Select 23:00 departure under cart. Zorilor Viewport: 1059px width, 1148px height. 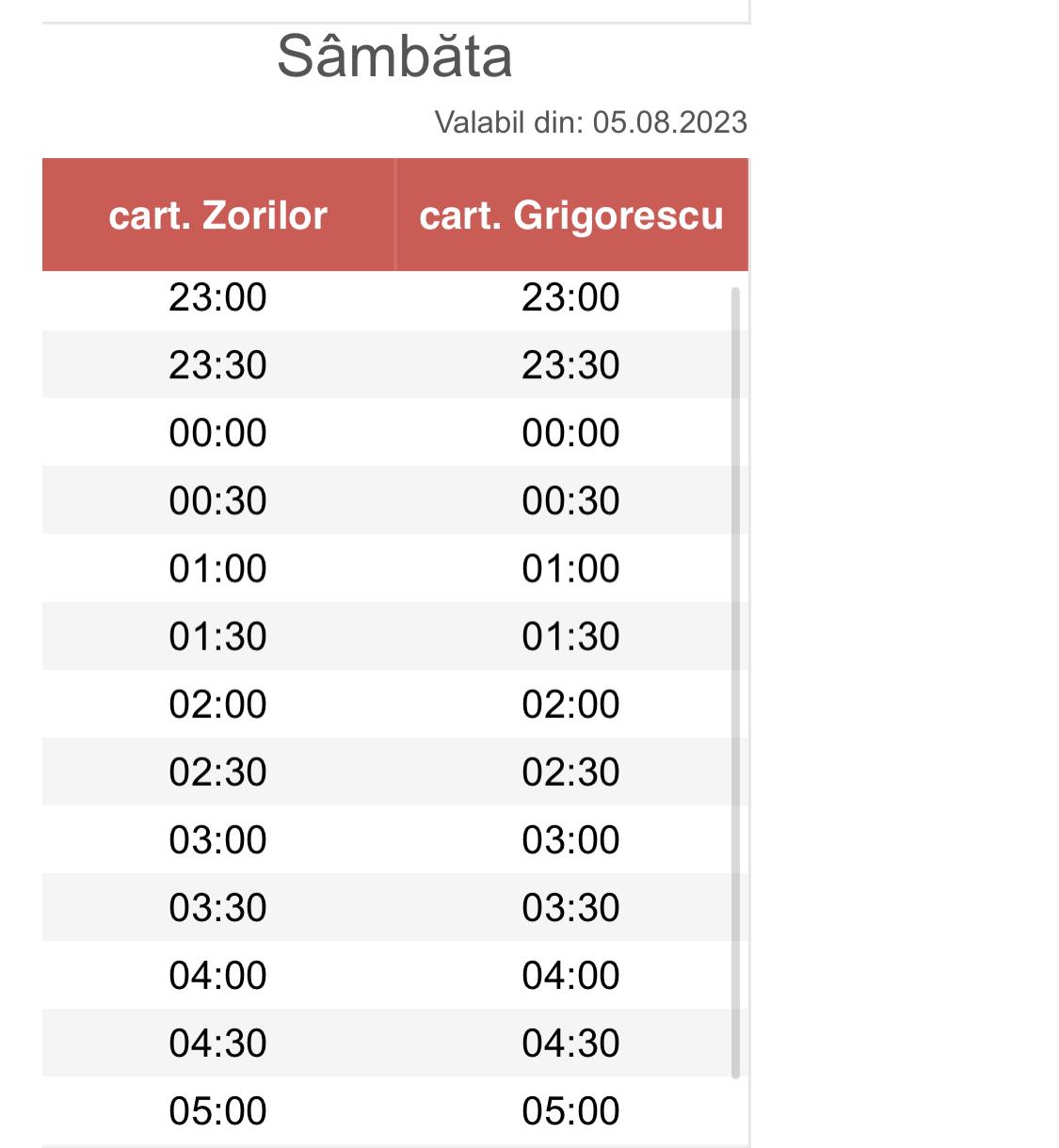coord(217,297)
